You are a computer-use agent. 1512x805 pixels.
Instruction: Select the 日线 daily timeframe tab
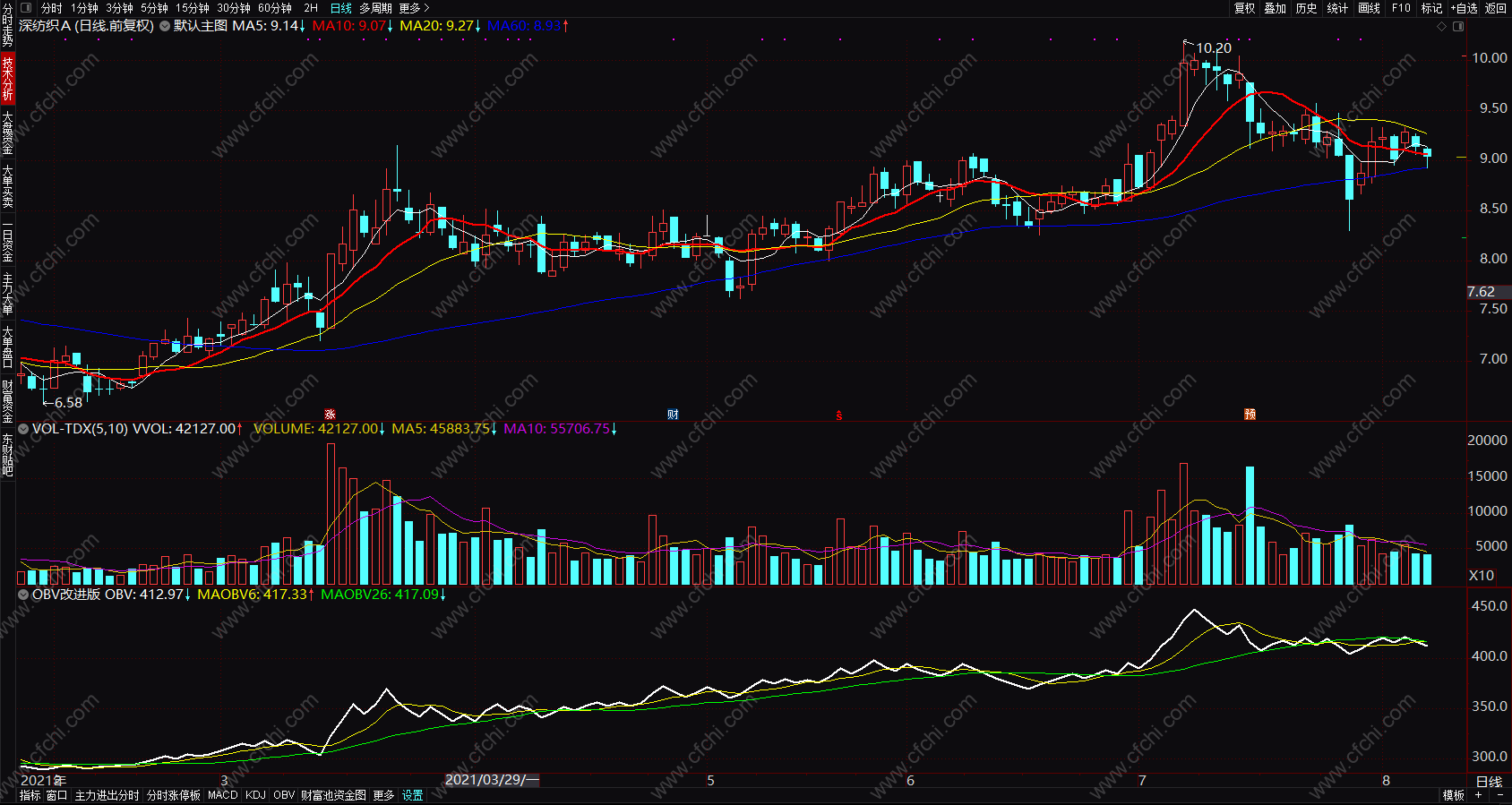[x=341, y=8]
